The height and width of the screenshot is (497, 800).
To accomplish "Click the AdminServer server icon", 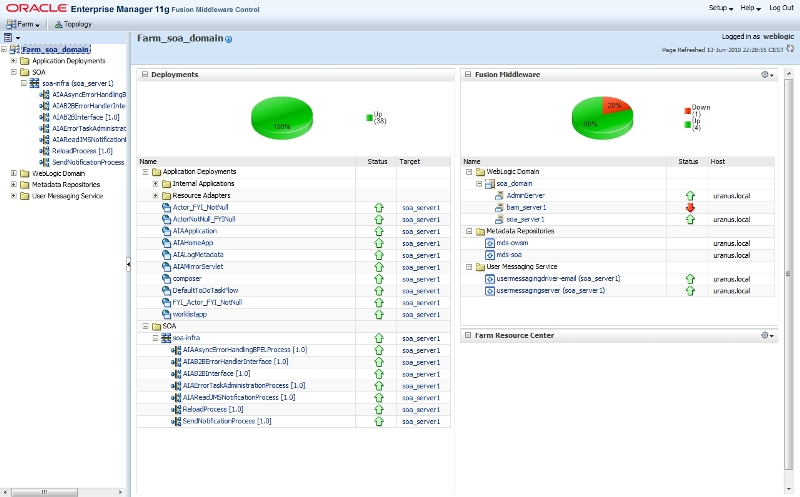I will click(499, 195).
